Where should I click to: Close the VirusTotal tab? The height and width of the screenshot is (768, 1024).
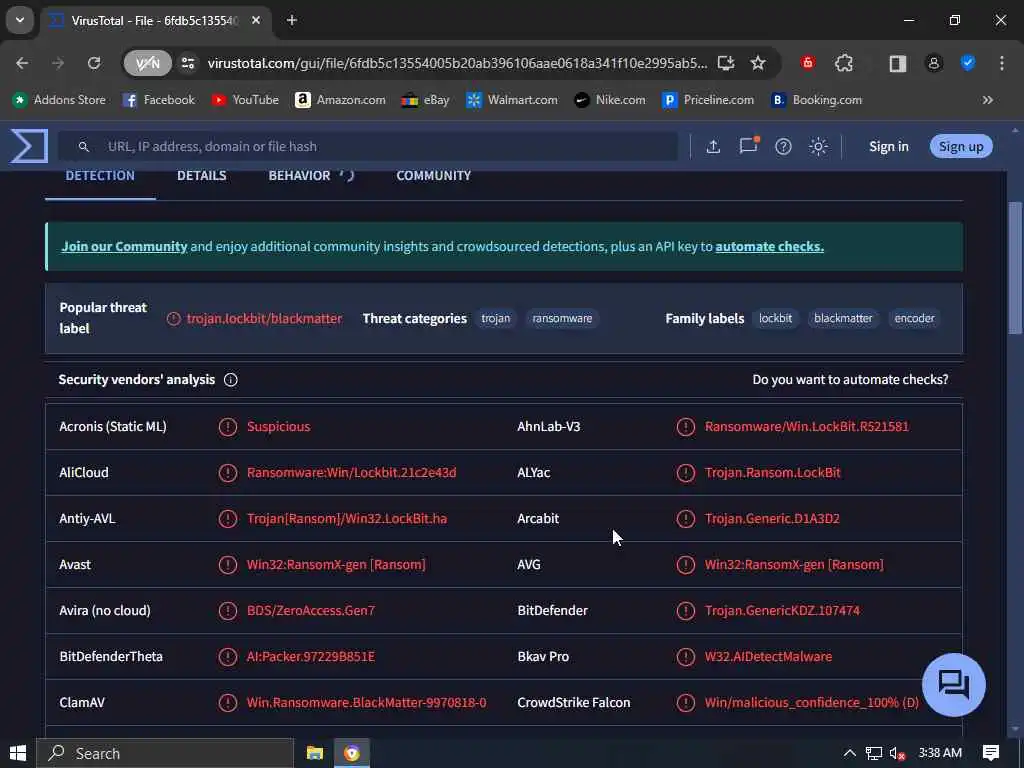pos(256,21)
